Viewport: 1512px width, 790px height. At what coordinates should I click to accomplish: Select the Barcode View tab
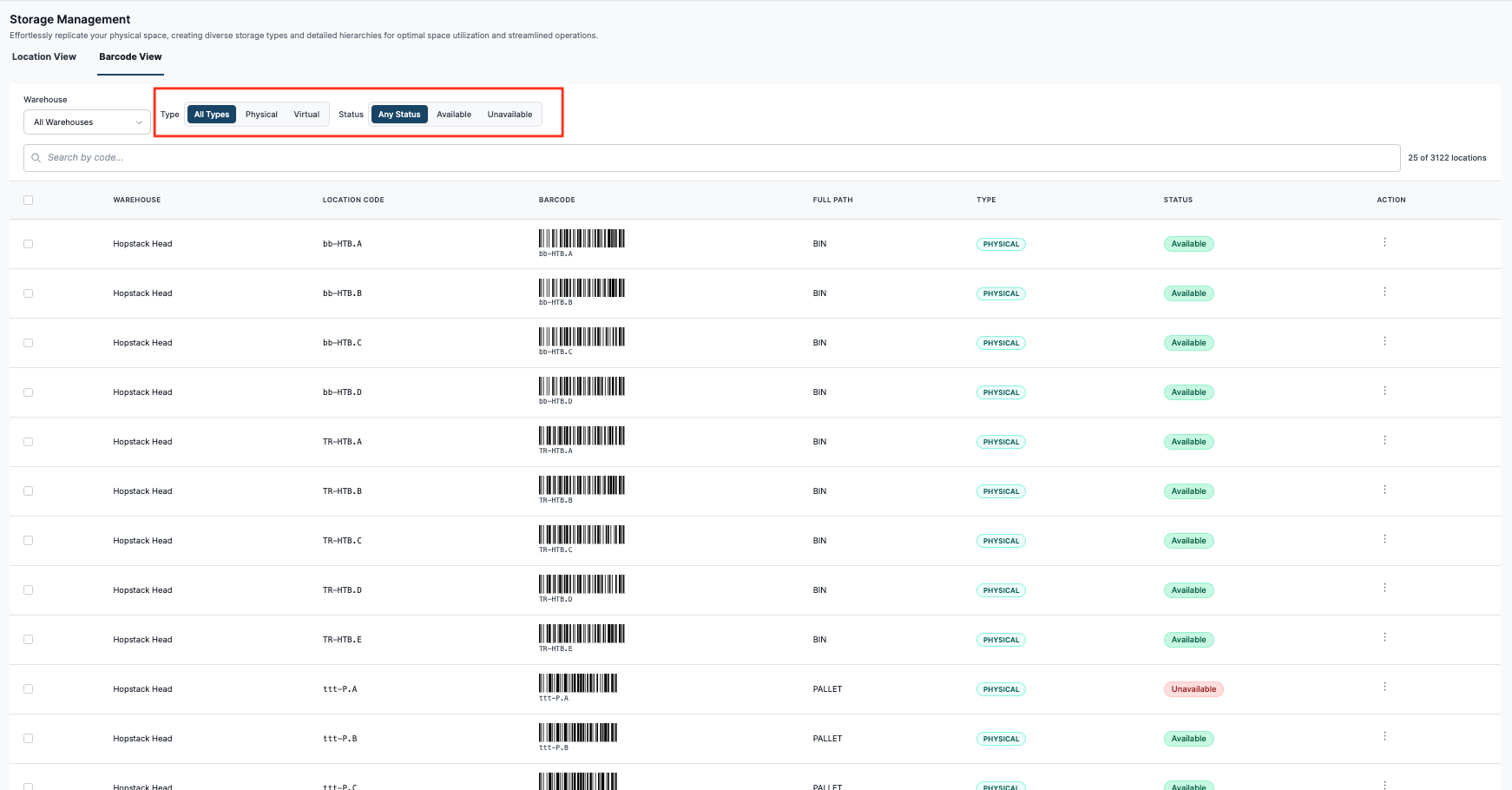[x=130, y=56]
